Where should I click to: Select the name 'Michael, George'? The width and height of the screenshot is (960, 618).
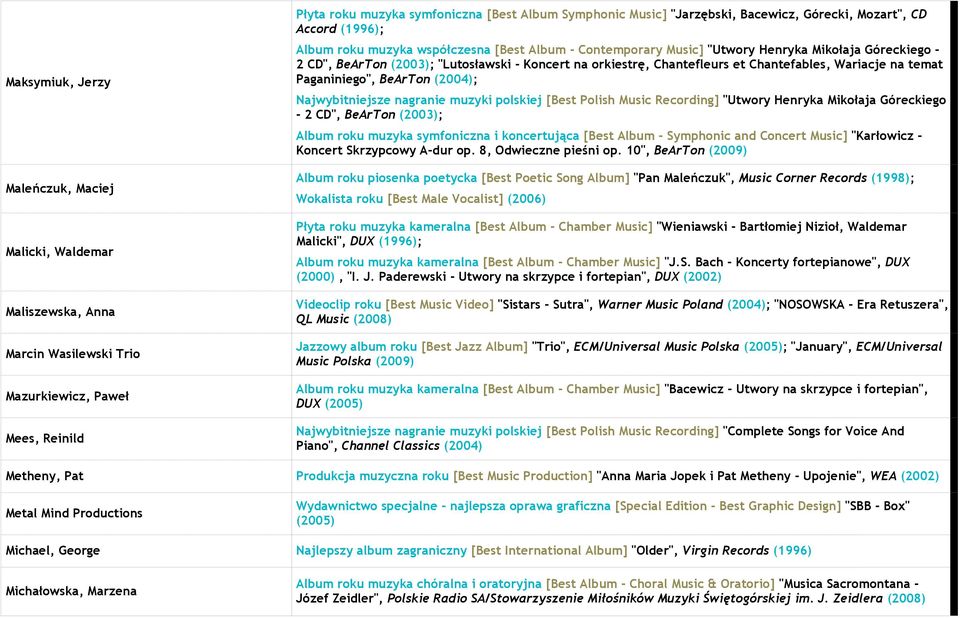tap(53, 551)
